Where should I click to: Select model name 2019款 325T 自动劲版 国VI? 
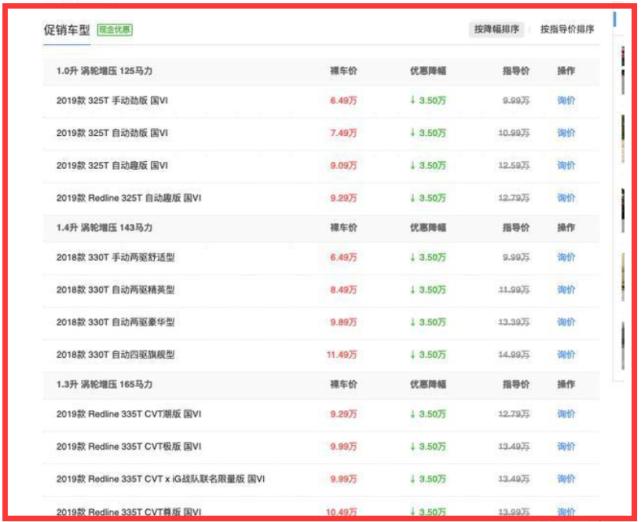point(112,133)
